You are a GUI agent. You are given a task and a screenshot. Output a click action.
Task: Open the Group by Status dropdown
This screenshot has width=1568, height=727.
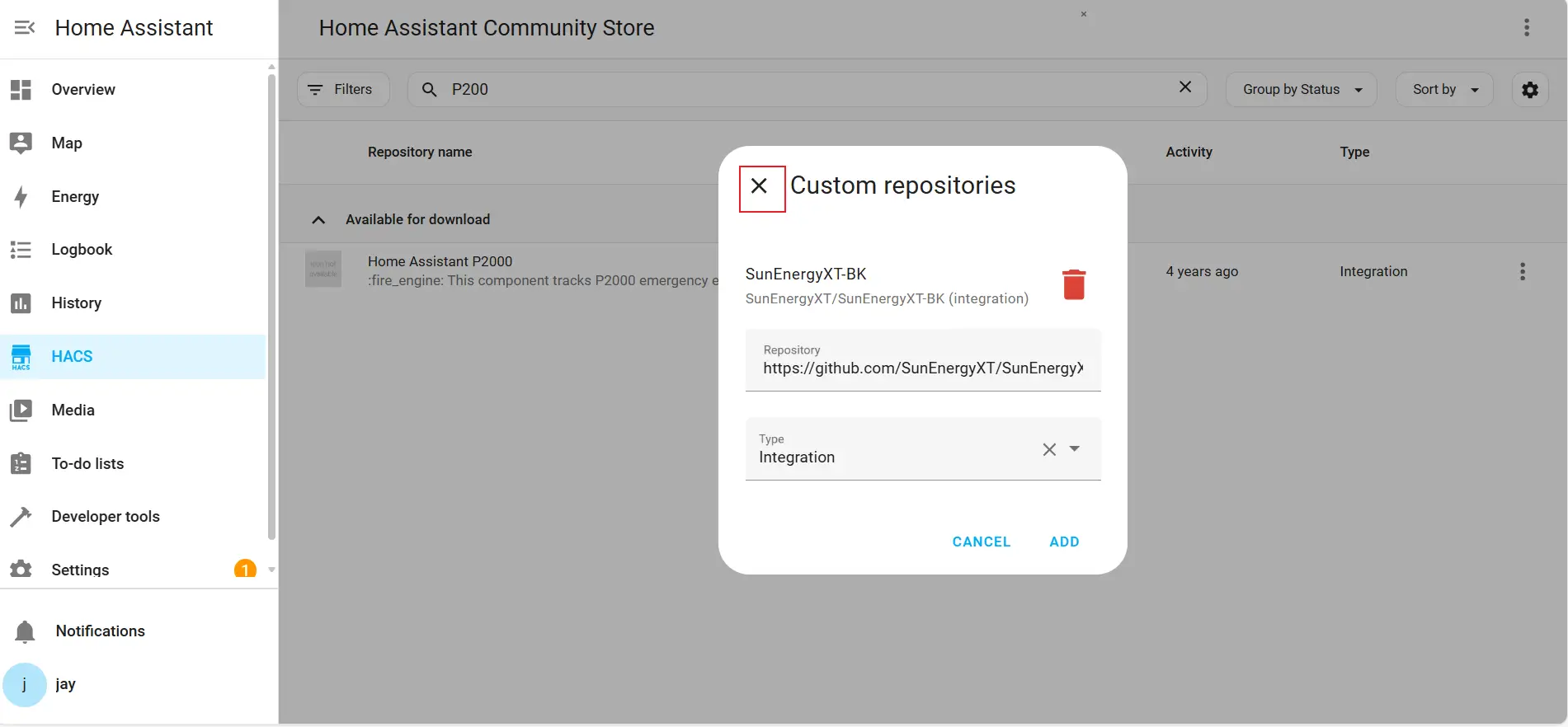click(x=1301, y=90)
